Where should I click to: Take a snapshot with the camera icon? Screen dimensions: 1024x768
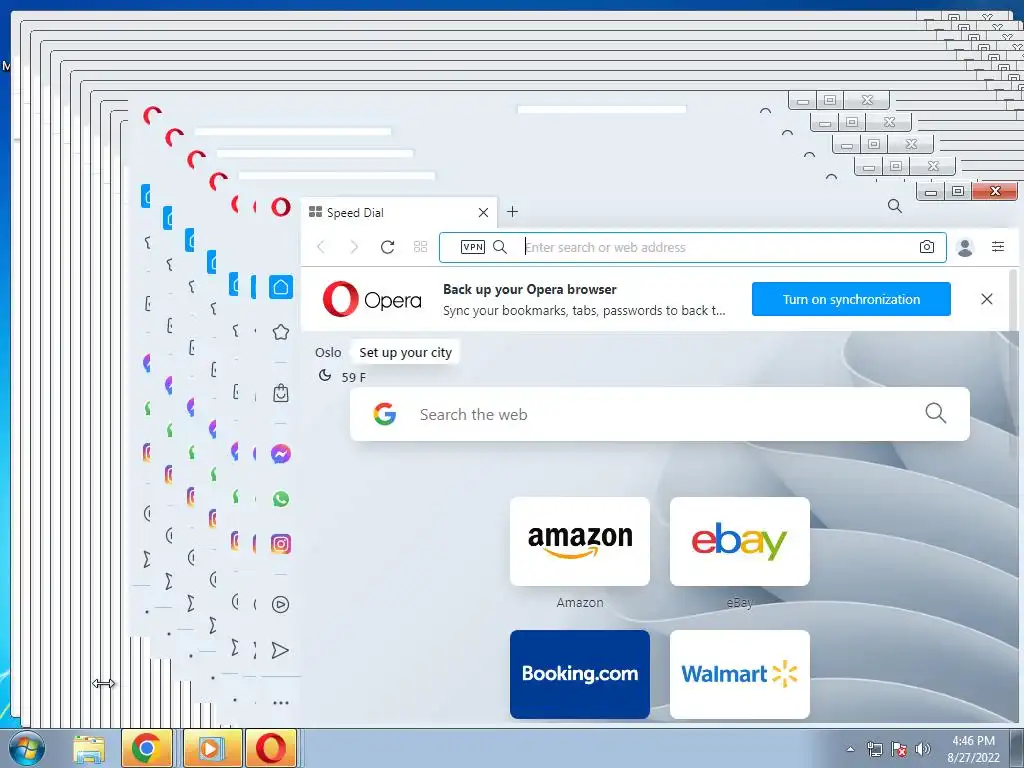tap(927, 247)
